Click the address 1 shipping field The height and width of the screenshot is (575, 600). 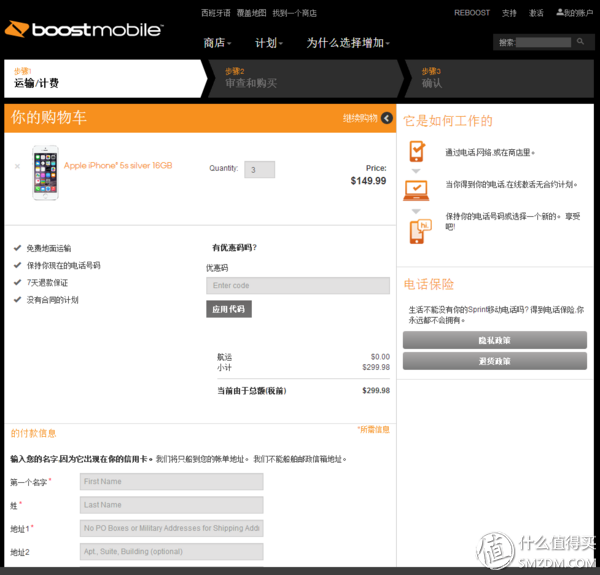coord(171,528)
